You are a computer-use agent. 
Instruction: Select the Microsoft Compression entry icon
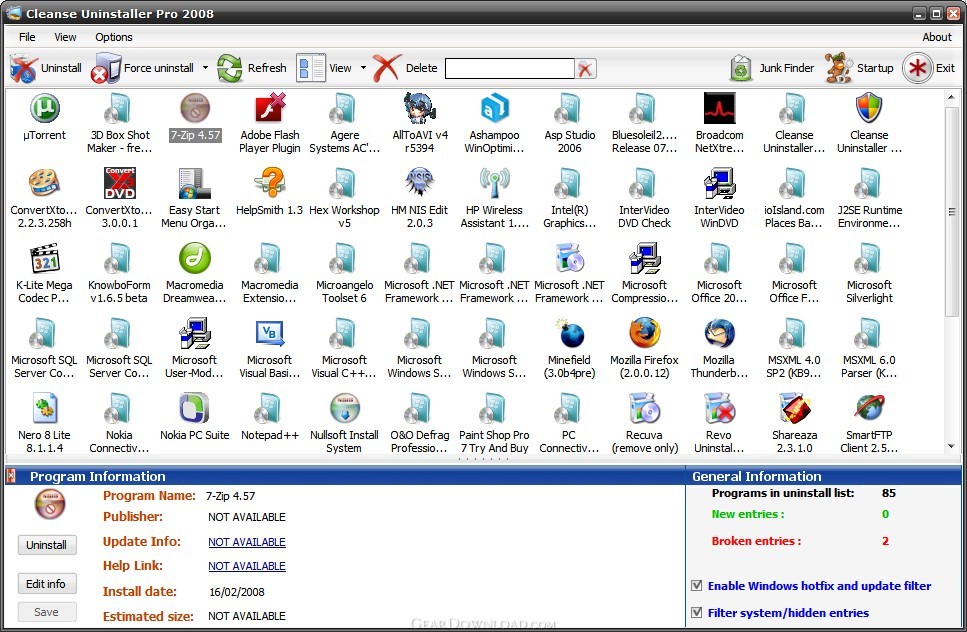pos(644,258)
